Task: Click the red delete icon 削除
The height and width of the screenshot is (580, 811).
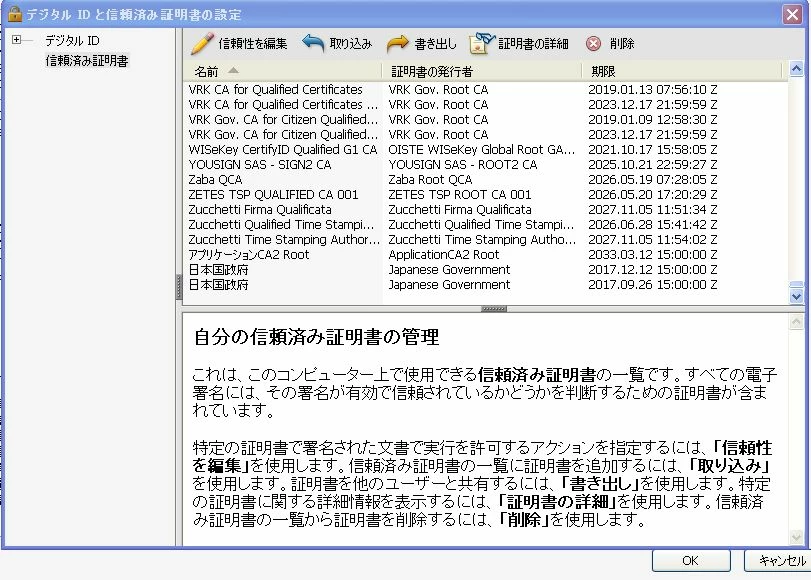Action: (593, 44)
